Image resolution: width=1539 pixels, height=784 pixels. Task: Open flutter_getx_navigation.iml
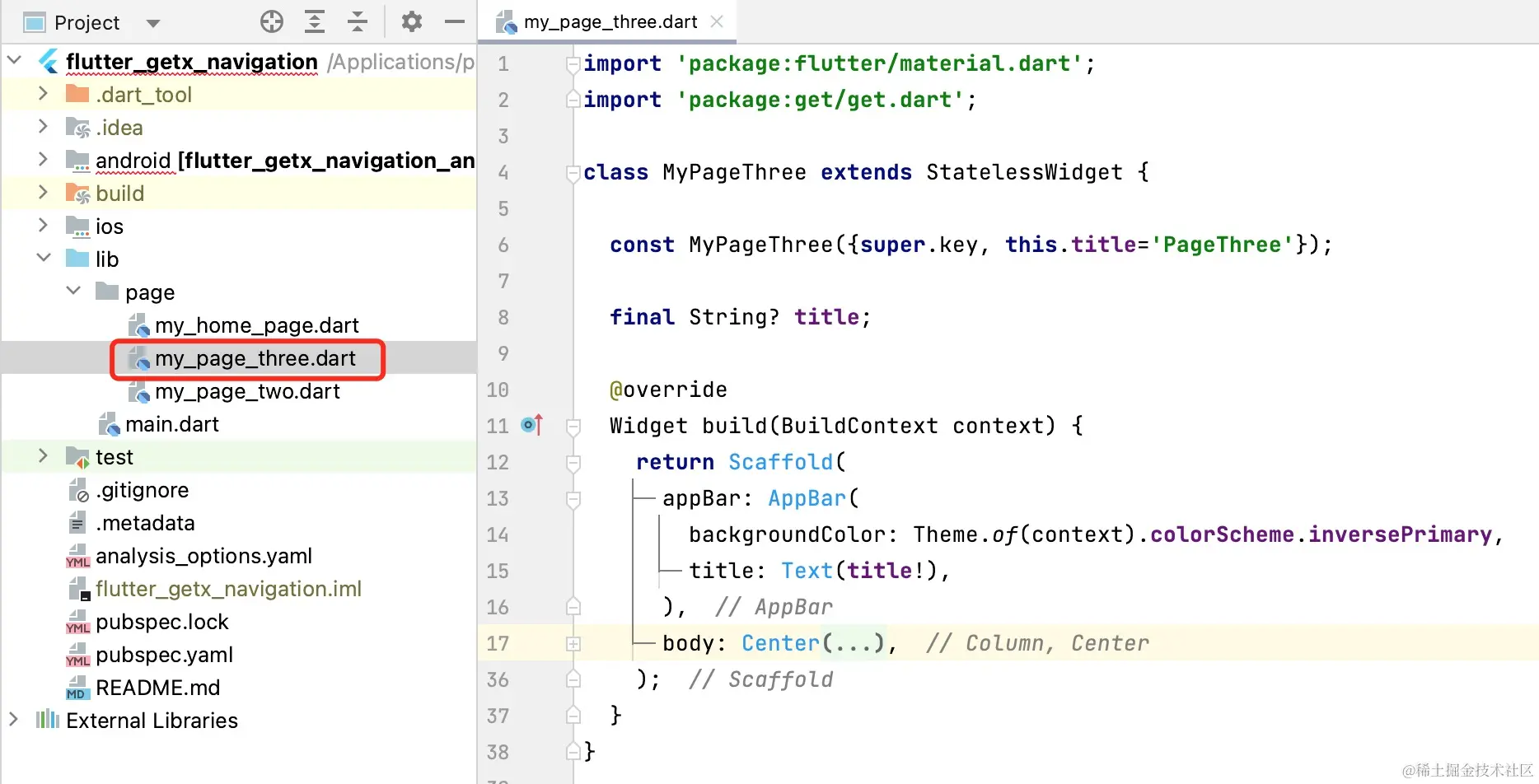pos(228,589)
